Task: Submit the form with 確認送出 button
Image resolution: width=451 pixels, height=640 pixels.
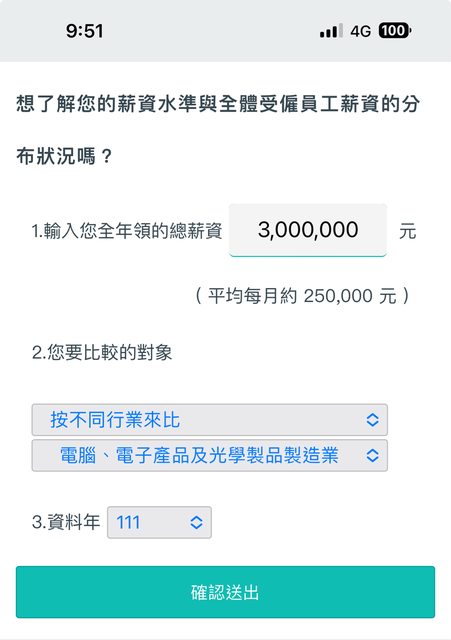Action: [225, 592]
